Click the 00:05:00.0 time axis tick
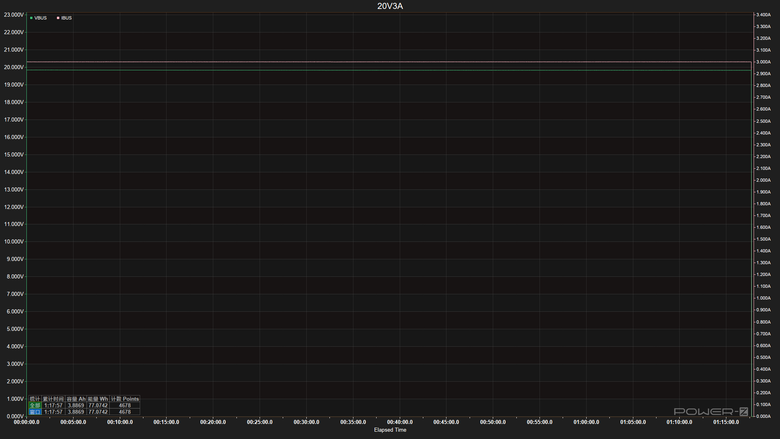 (x=73, y=422)
